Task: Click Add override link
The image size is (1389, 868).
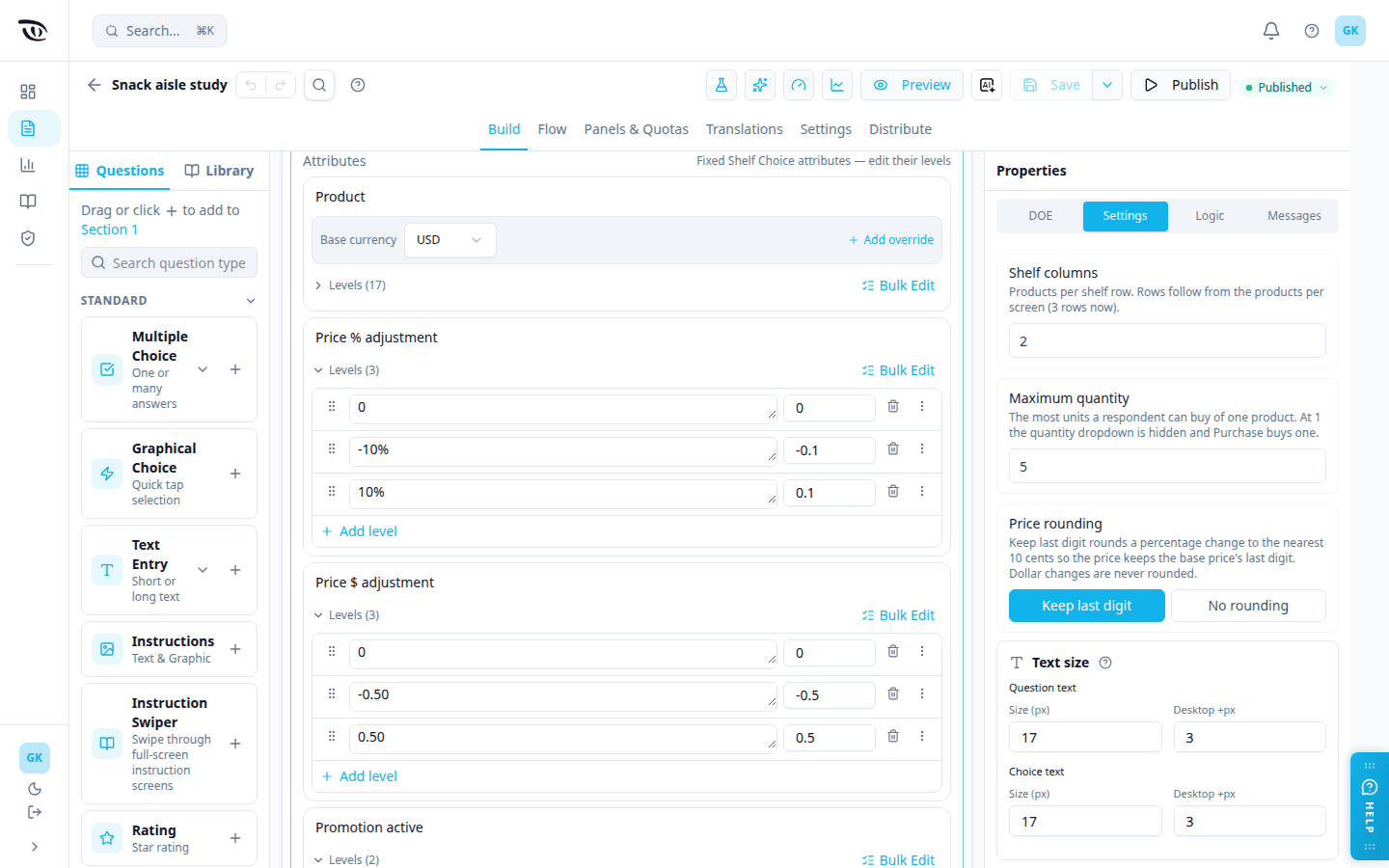Action: pos(891,240)
